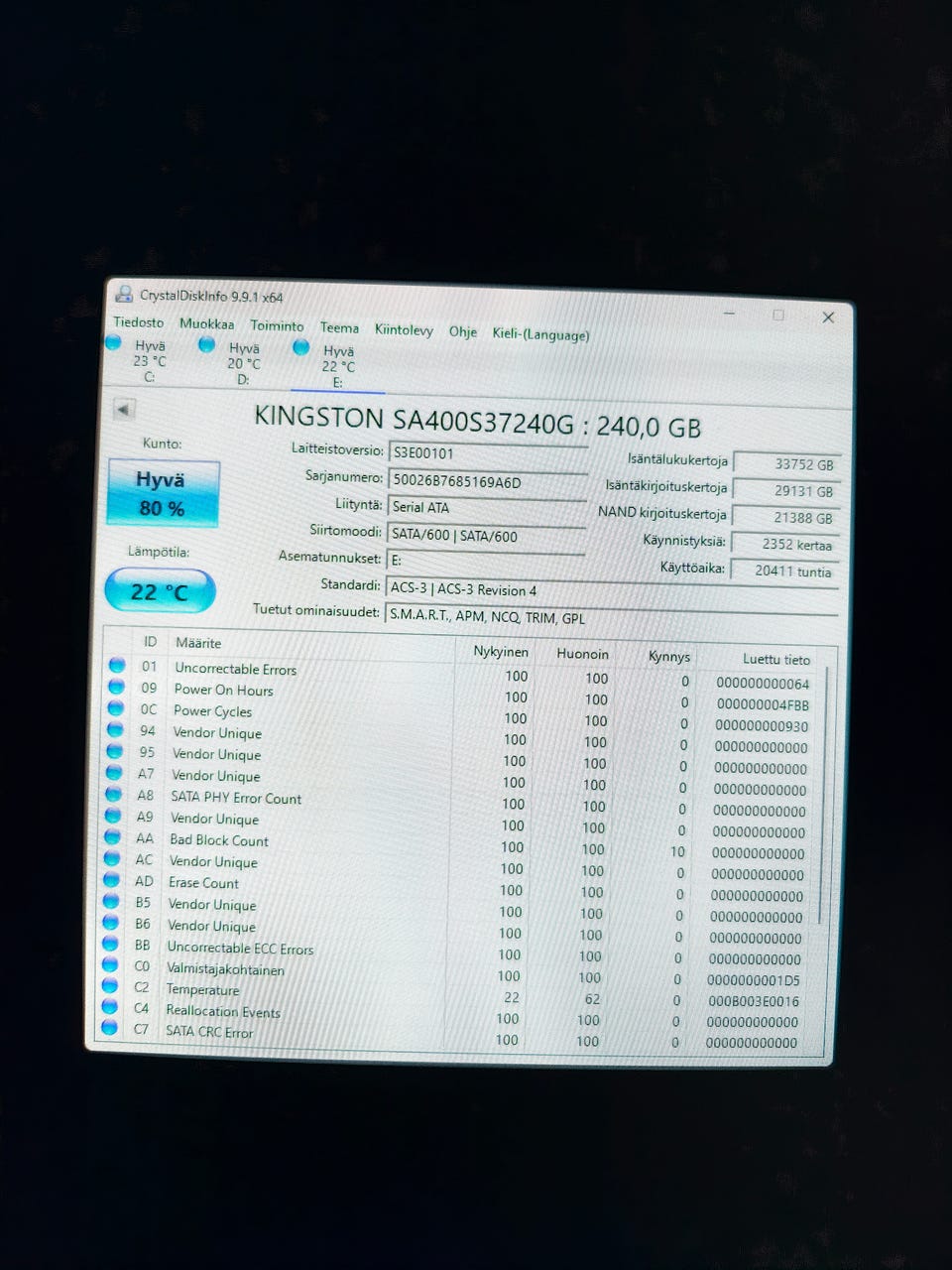Click the ID column header
The width and height of the screenshot is (952, 1270).
coord(150,642)
